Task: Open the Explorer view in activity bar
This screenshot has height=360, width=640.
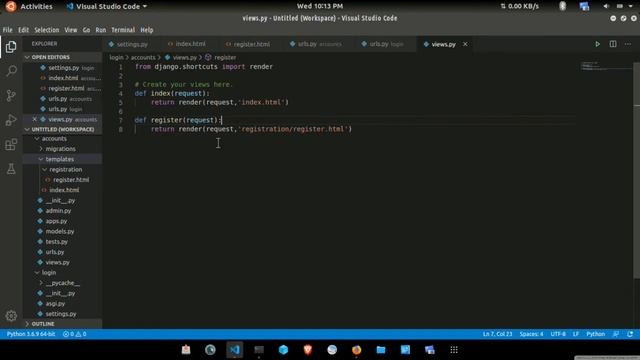Action: point(11,47)
